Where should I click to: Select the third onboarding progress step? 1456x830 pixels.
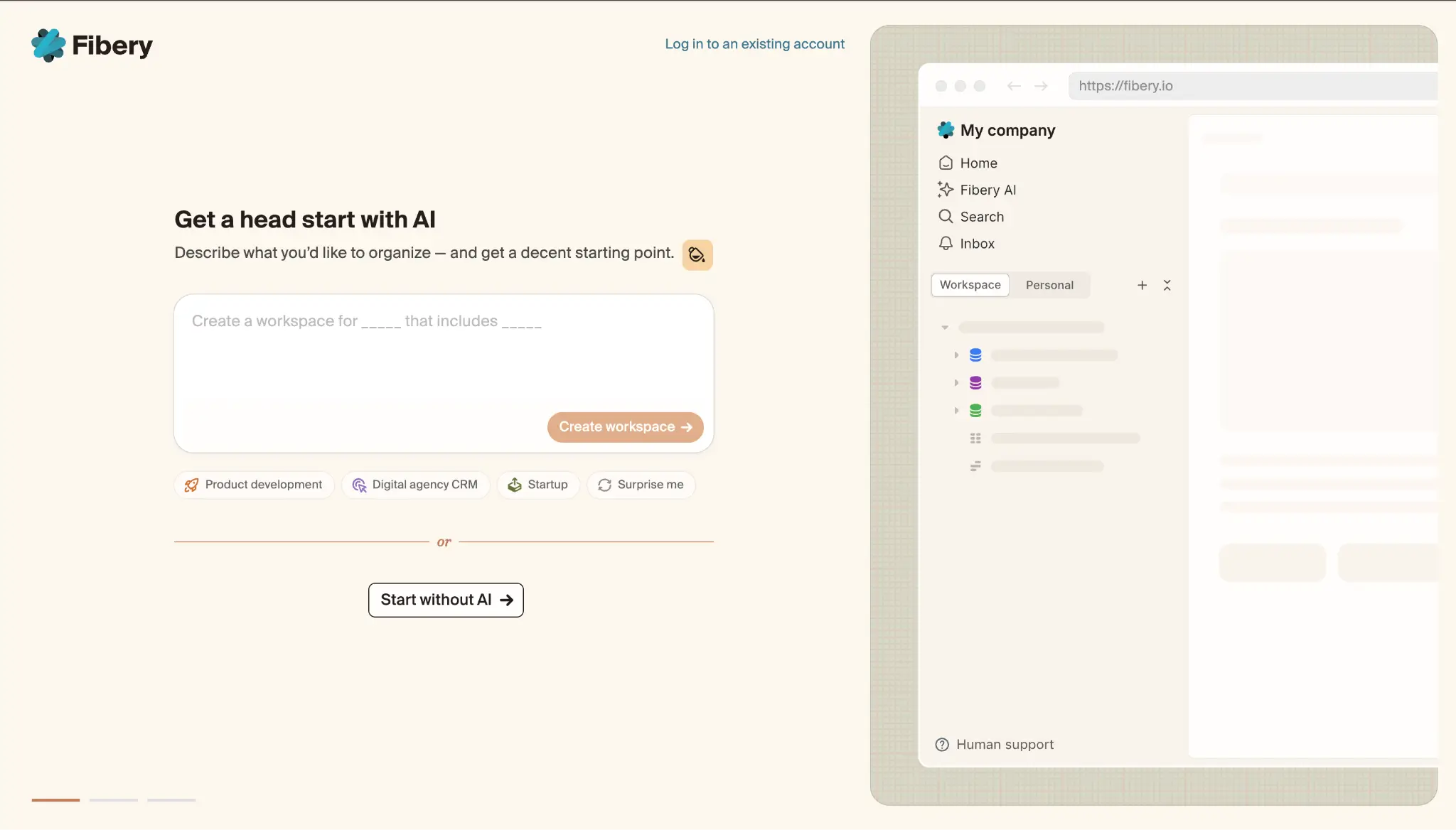(x=171, y=800)
